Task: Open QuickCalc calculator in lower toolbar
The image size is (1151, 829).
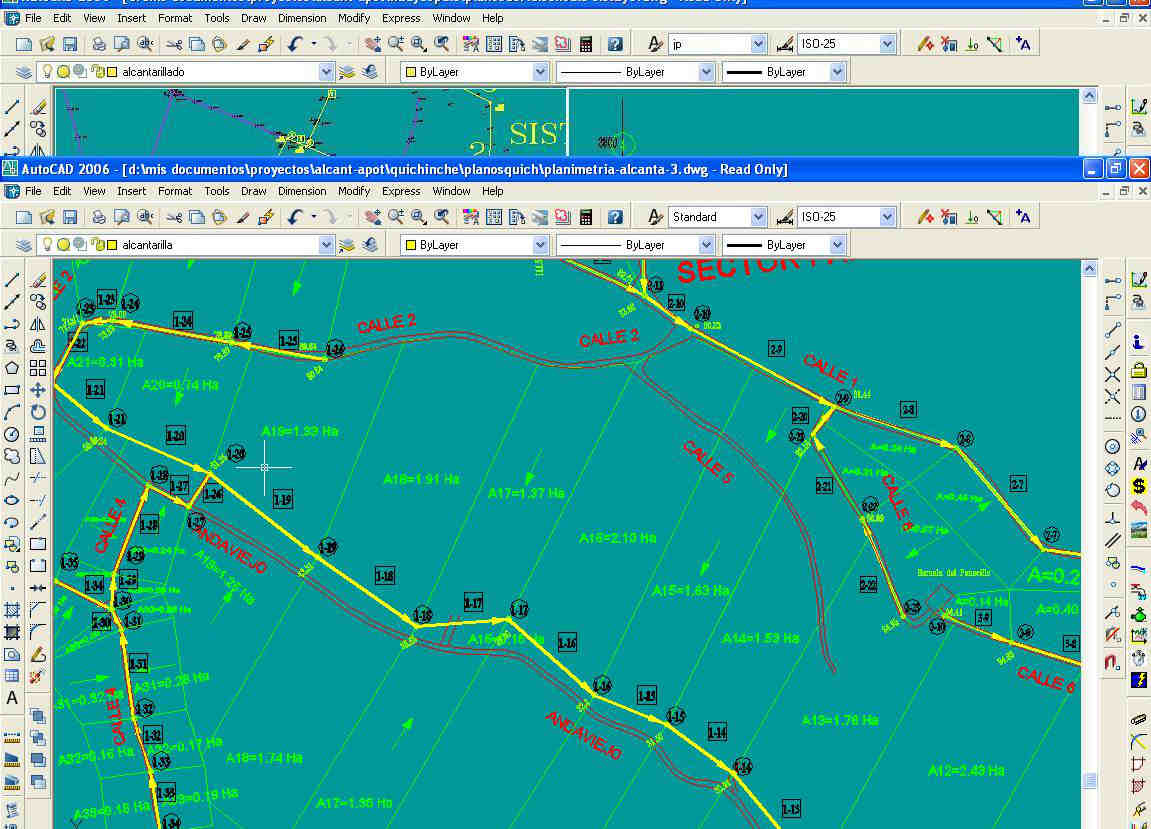Action: click(586, 216)
